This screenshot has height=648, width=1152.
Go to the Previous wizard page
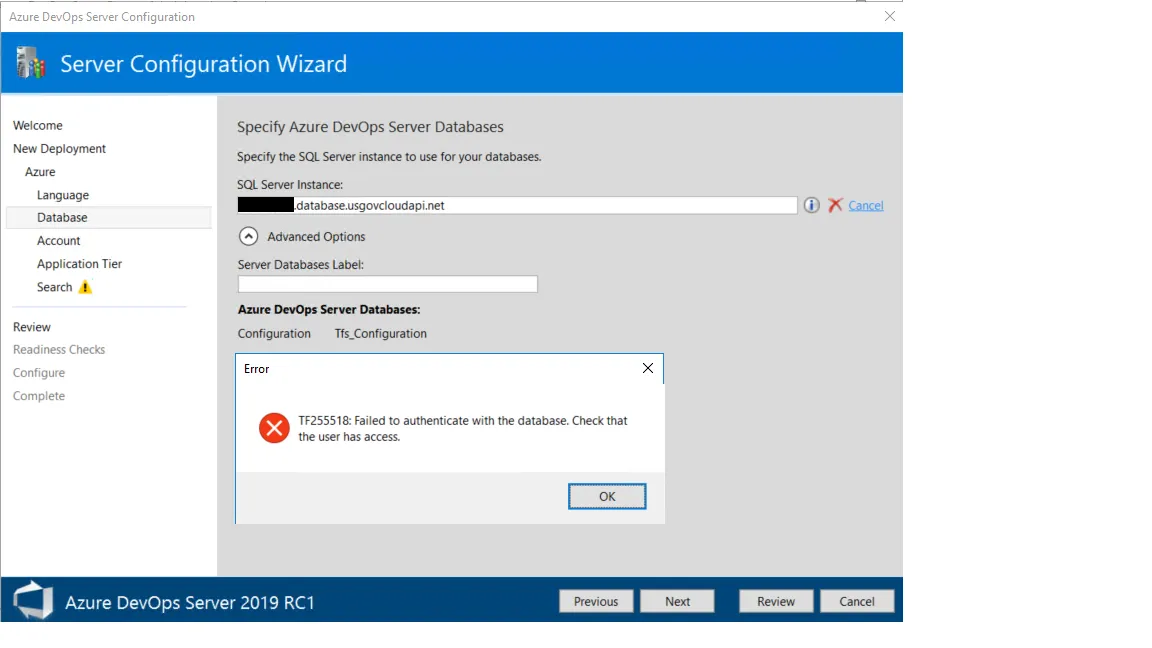[x=596, y=601]
